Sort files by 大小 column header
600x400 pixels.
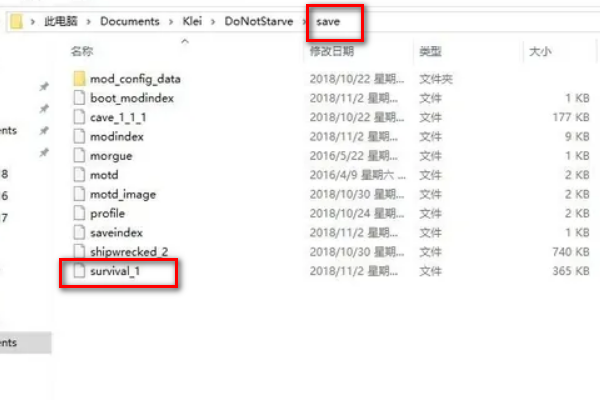click(x=540, y=51)
